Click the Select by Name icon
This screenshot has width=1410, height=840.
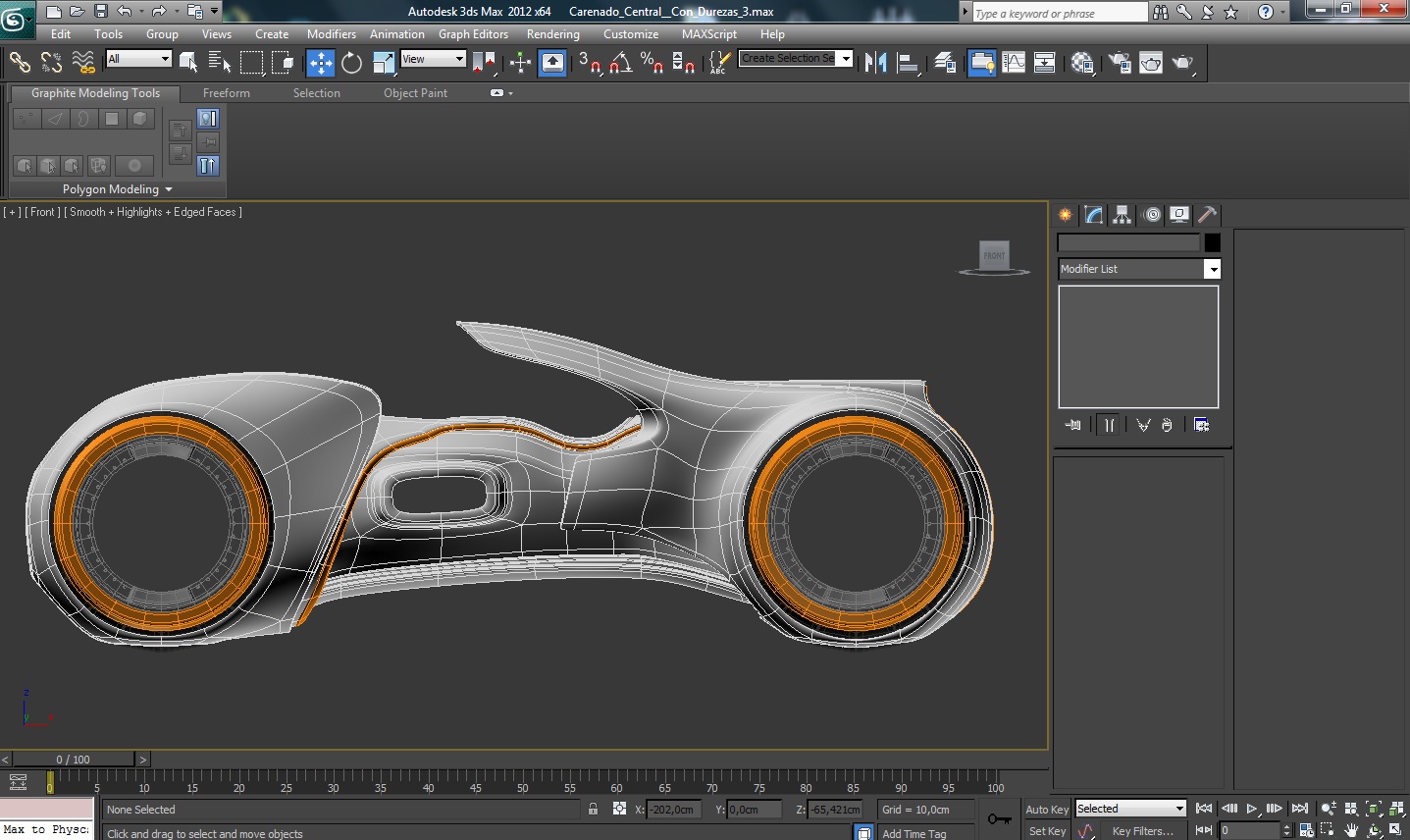pyautogui.click(x=219, y=63)
